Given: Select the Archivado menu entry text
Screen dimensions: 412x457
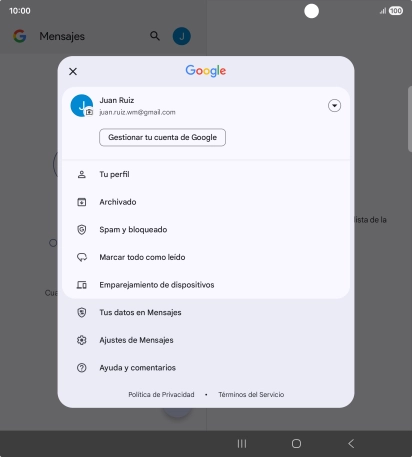Looking at the screenshot, I should (x=118, y=202).
